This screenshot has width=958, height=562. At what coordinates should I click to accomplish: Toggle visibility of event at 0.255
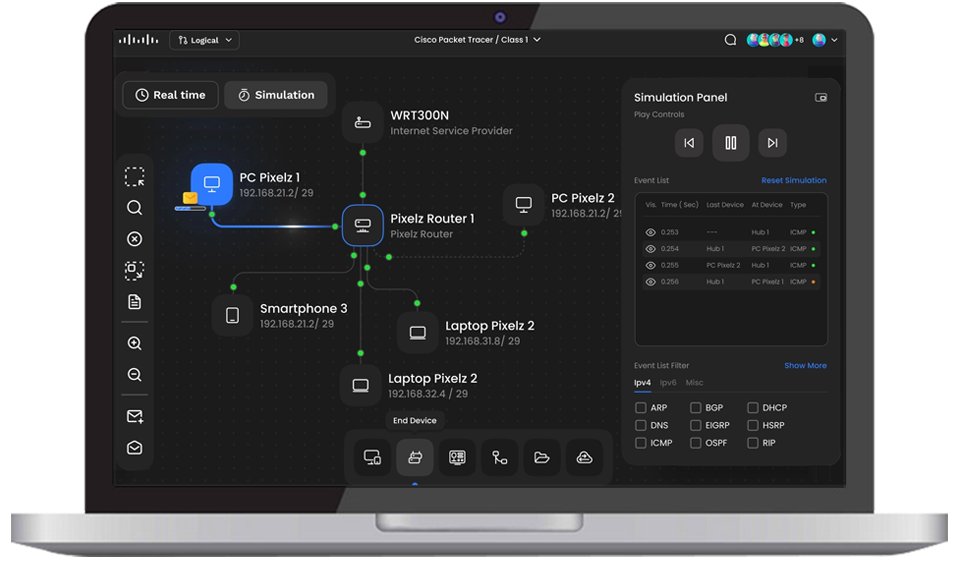point(651,265)
